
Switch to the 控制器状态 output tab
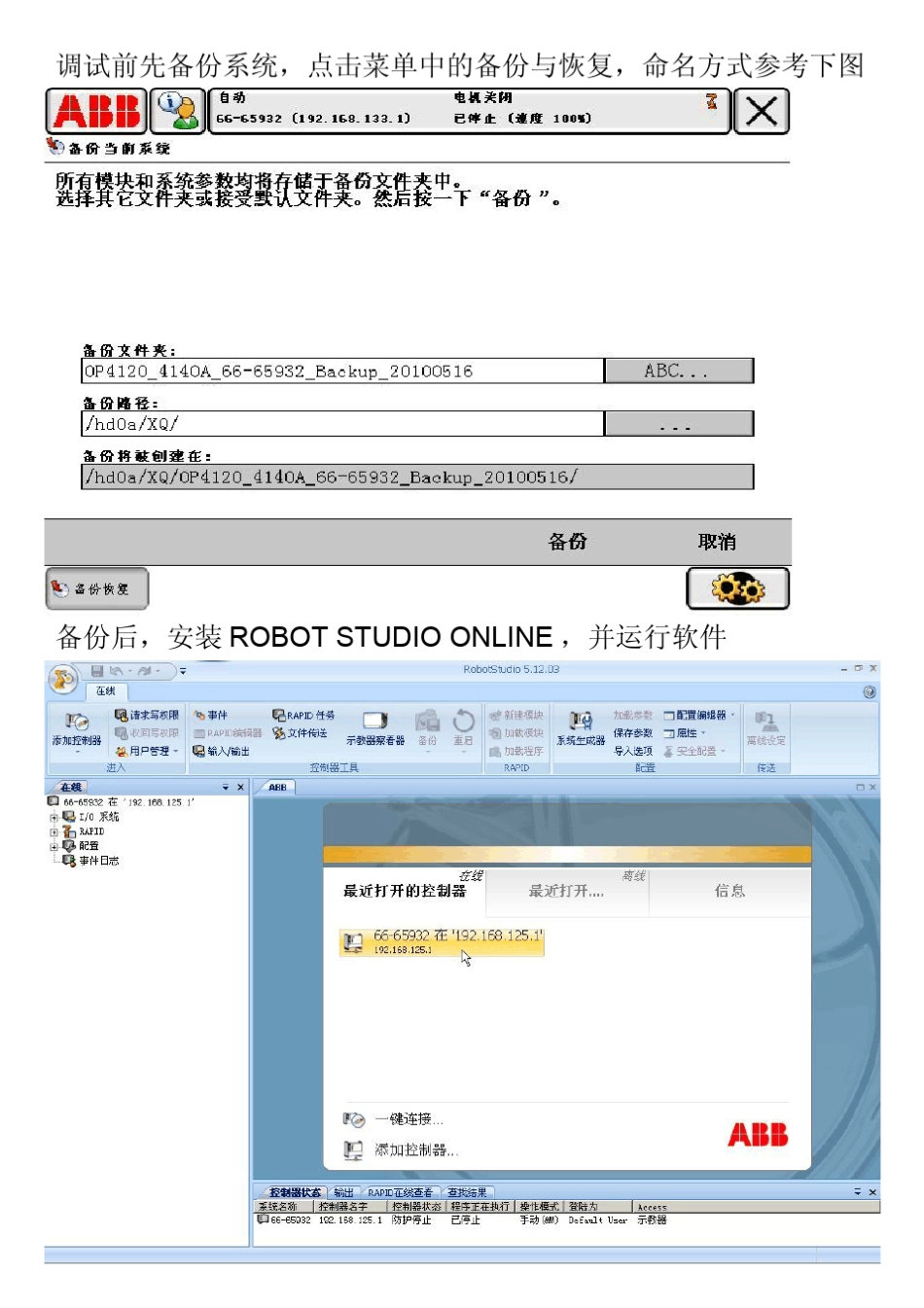(294, 1192)
